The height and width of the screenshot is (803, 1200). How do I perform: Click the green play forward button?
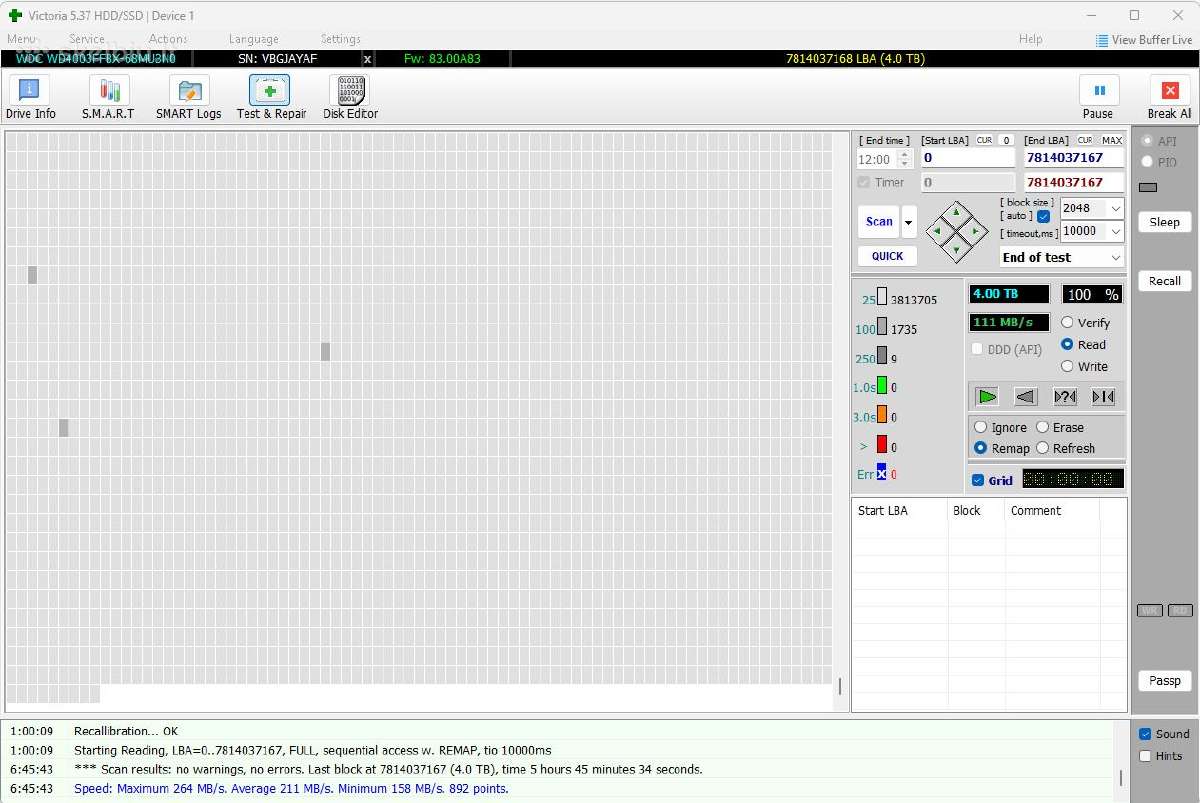987,397
